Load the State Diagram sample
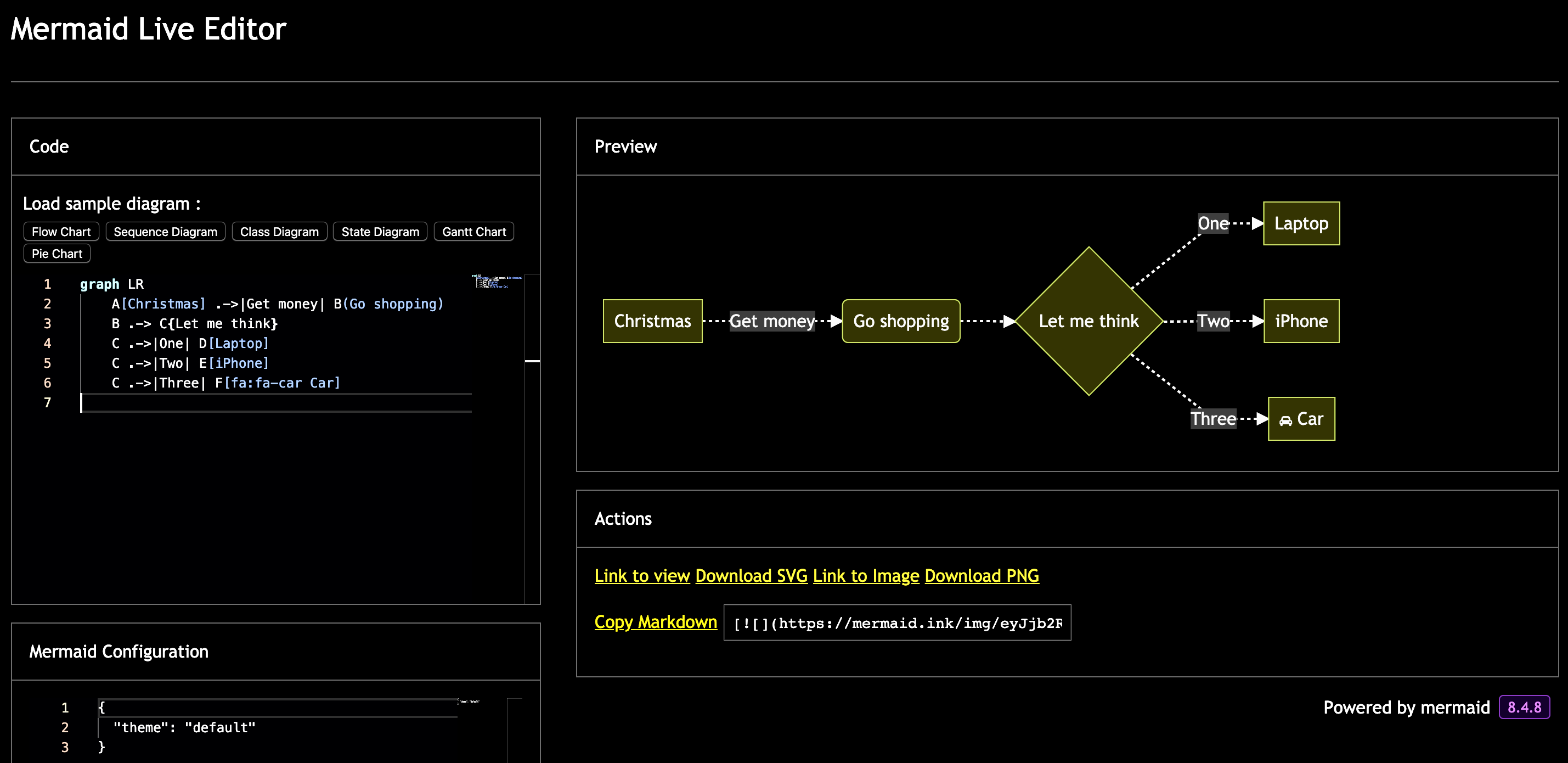Viewport: 1568px width, 763px height. pos(380,232)
